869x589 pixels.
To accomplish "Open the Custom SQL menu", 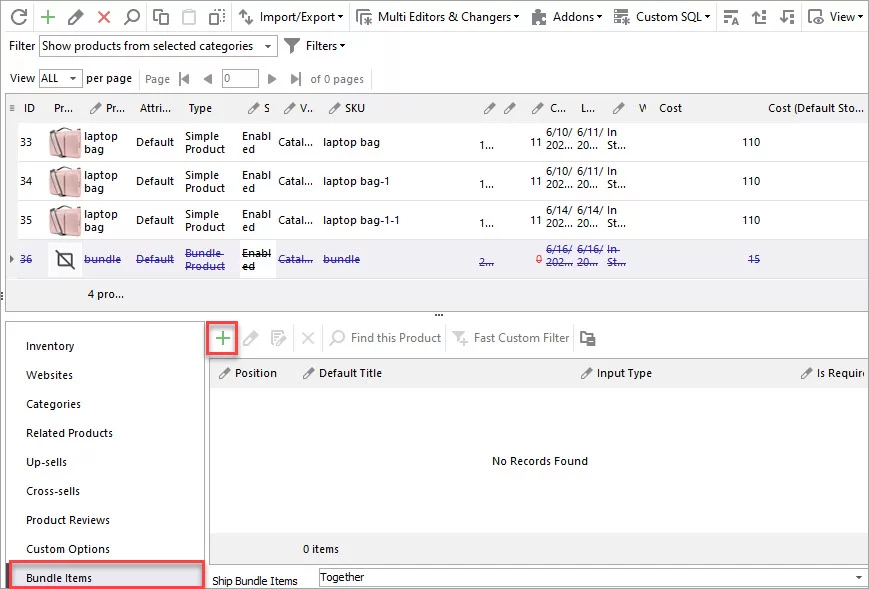I will tap(662, 17).
